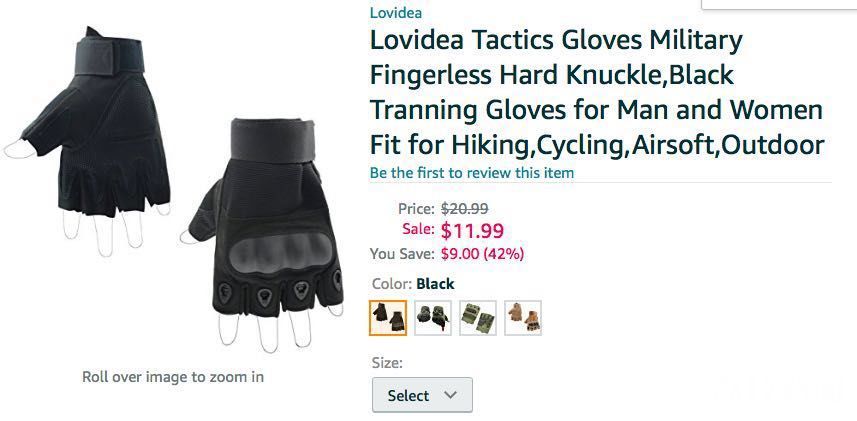Select the Black glove color swatch
Image resolution: width=857 pixels, height=421 pixels.
coord(388,318)
